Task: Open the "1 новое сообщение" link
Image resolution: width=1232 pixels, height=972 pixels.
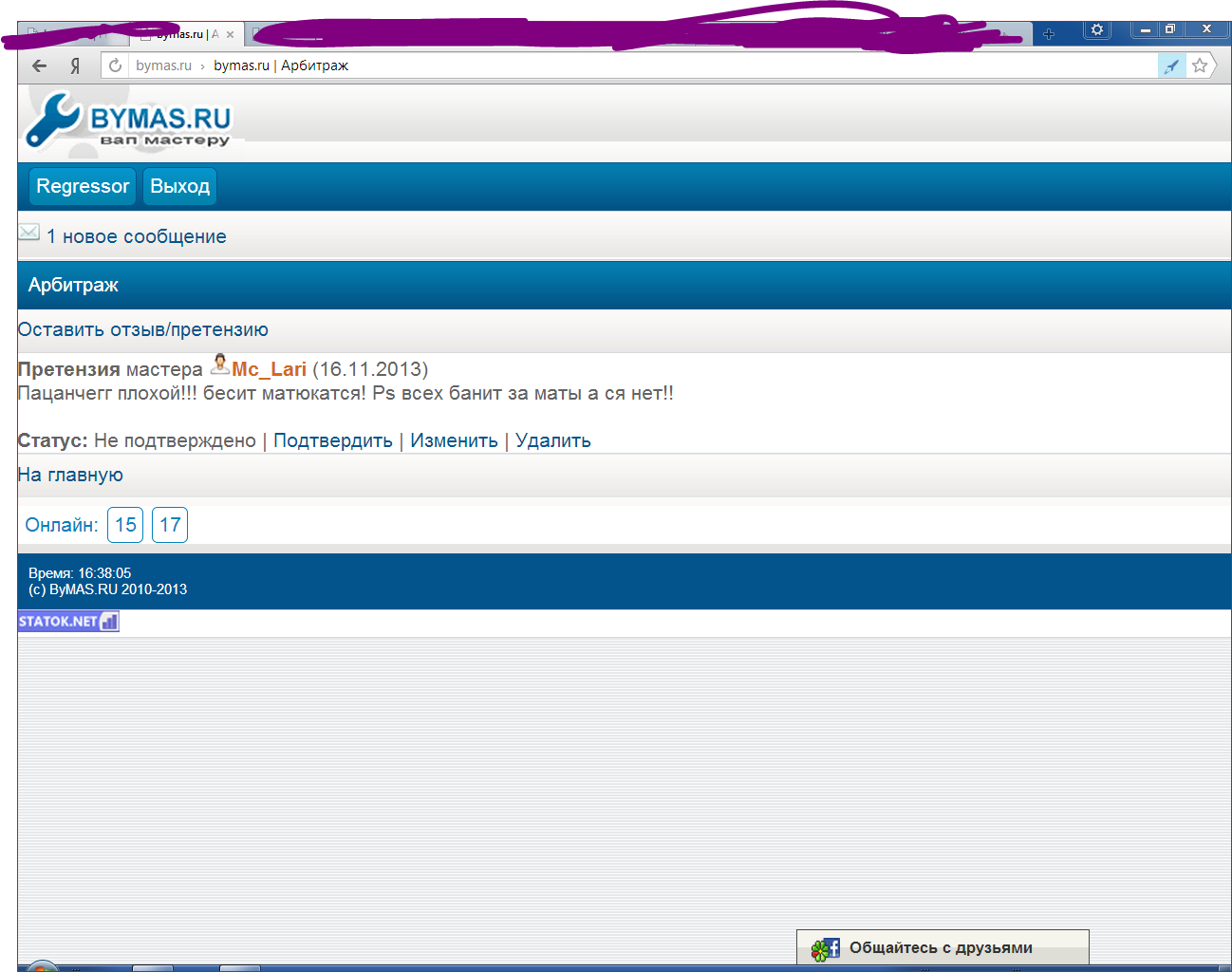Action: pyautogui.click(x=137, y=236)
